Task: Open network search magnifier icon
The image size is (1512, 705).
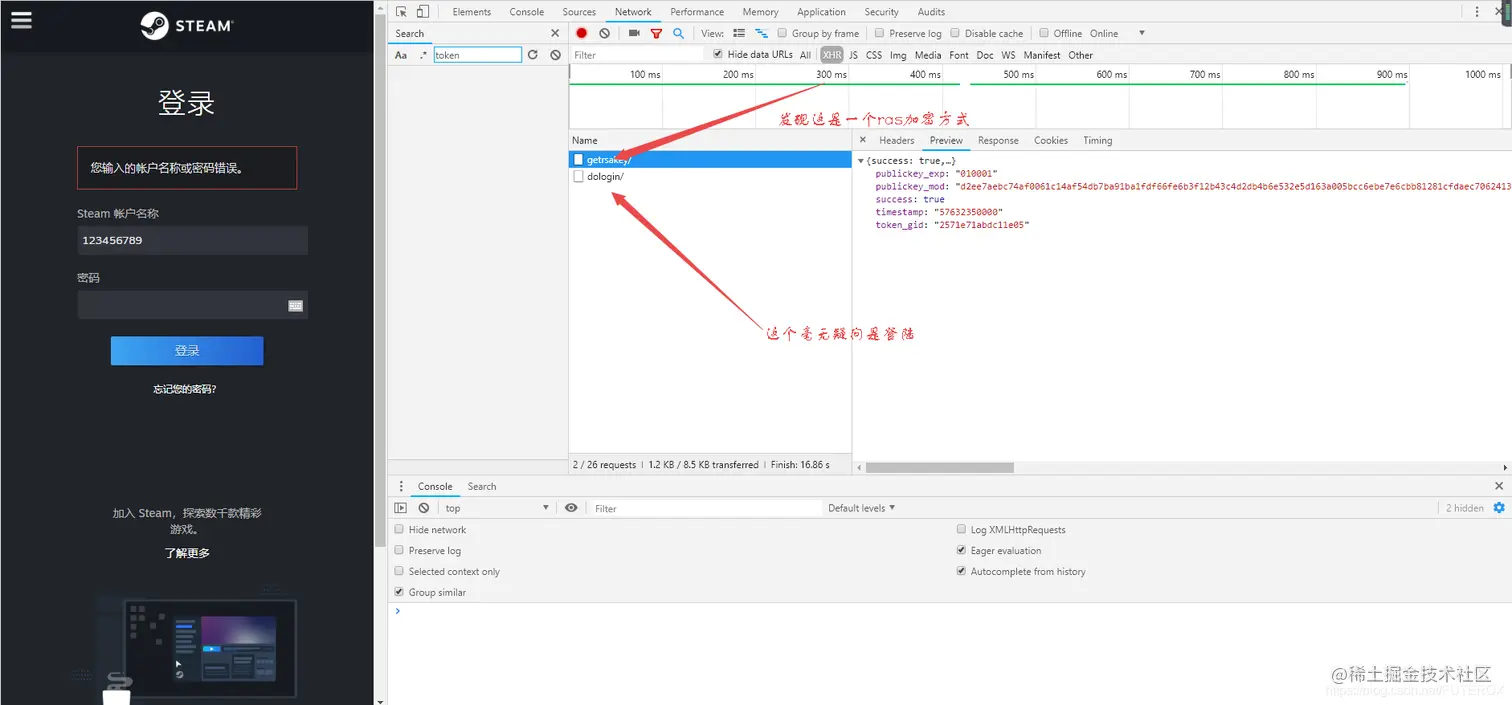Action: (x=678, y=33)
